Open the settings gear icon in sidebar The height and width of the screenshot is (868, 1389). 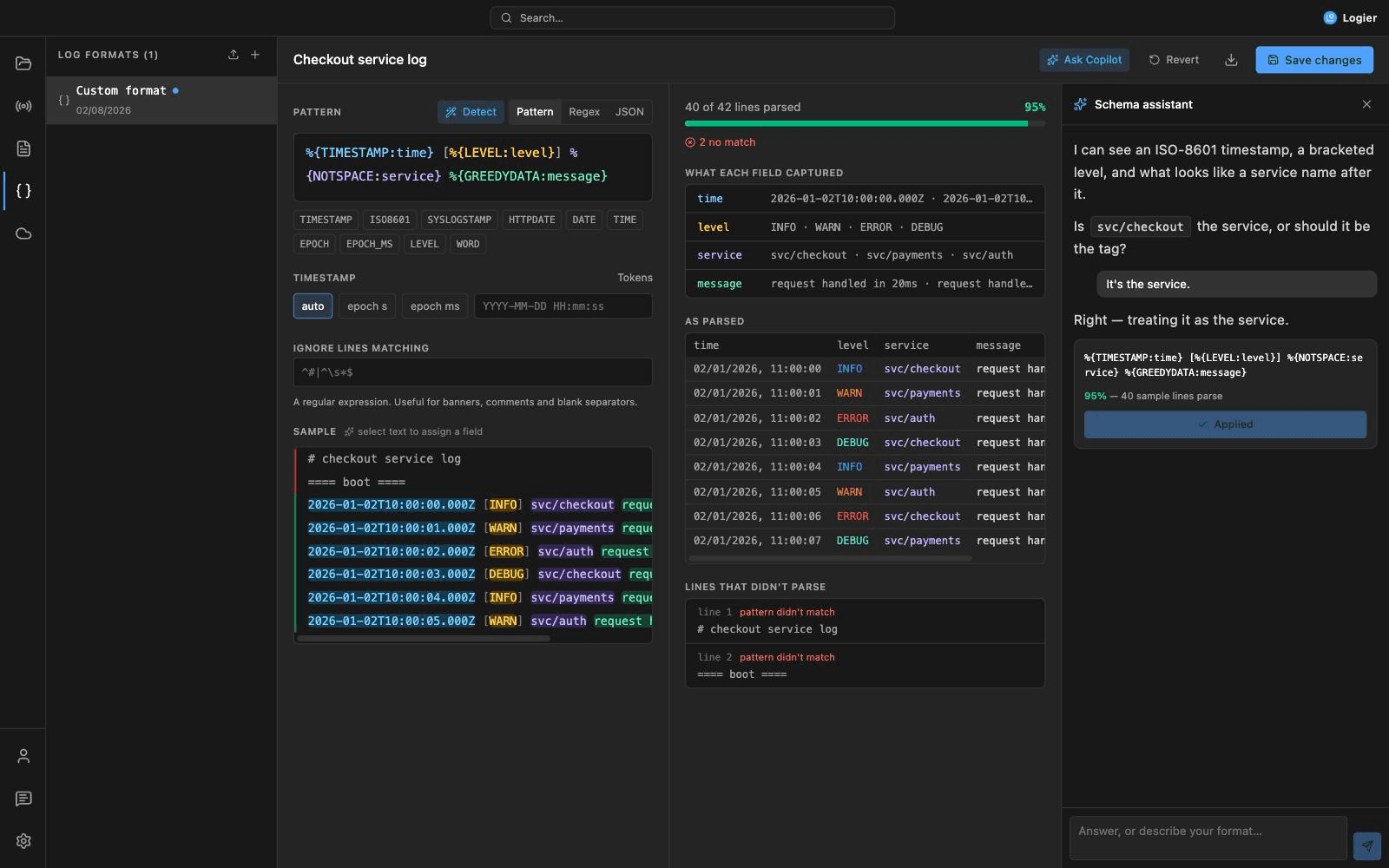point(23,841)
